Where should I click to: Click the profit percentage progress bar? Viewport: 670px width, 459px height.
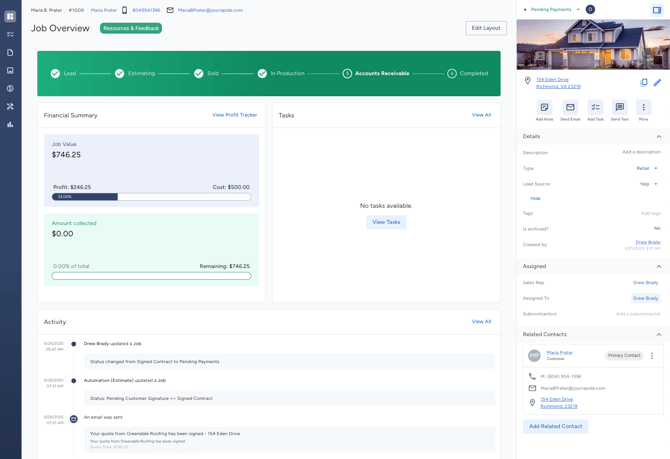[151, 197]
